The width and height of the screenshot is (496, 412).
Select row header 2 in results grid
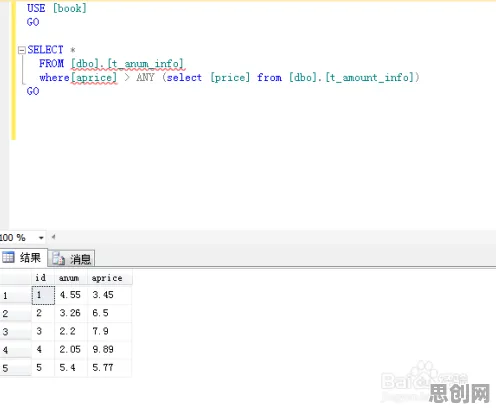tap(16, 313)
